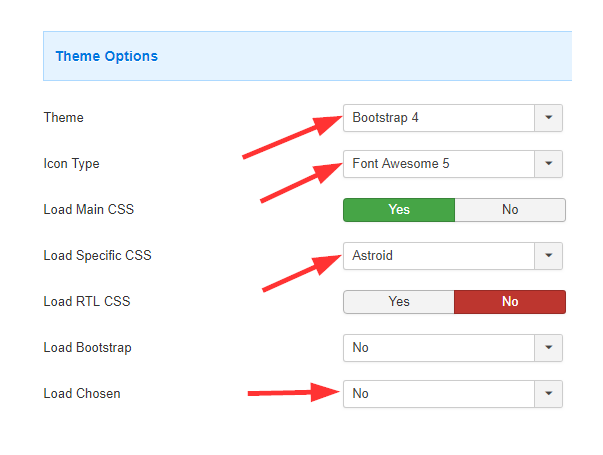Image resolution: width=603 pixels, height=455 pixels.
Task: Enable Load RTL CSS with Yes
Action: click(x=399, y=302)
